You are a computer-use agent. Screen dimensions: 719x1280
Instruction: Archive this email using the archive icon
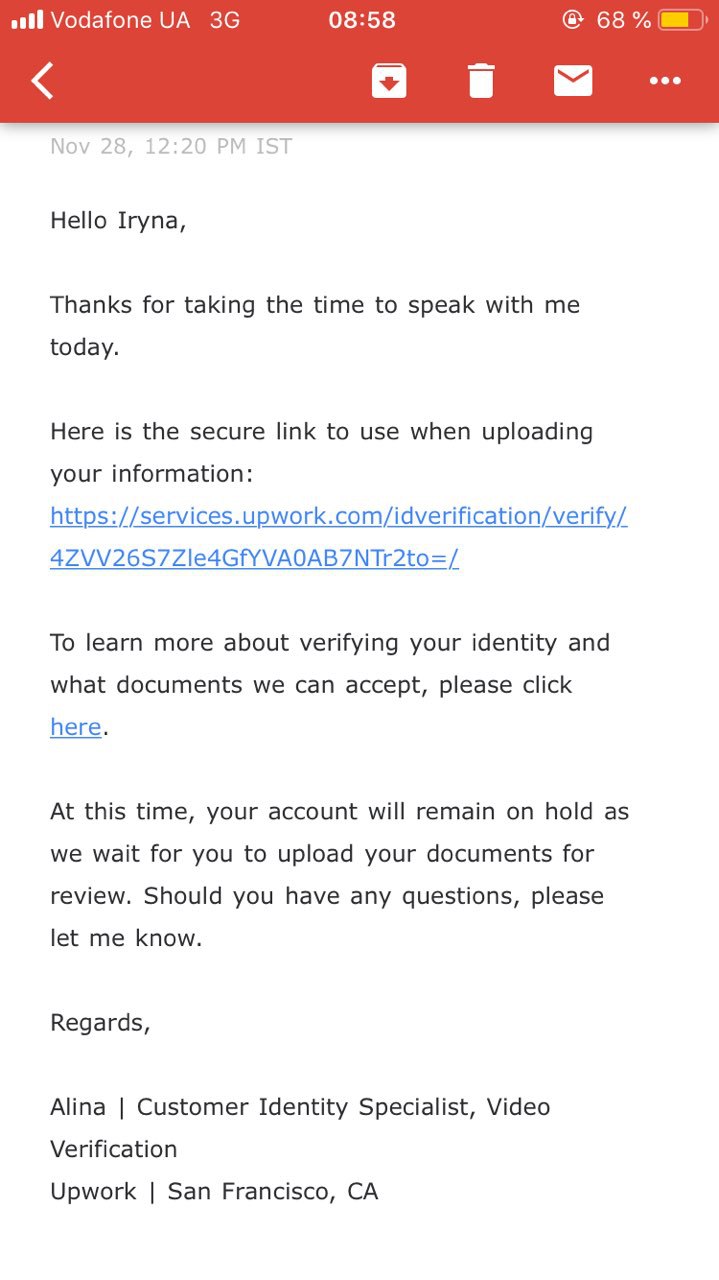(x=389, y=81)
